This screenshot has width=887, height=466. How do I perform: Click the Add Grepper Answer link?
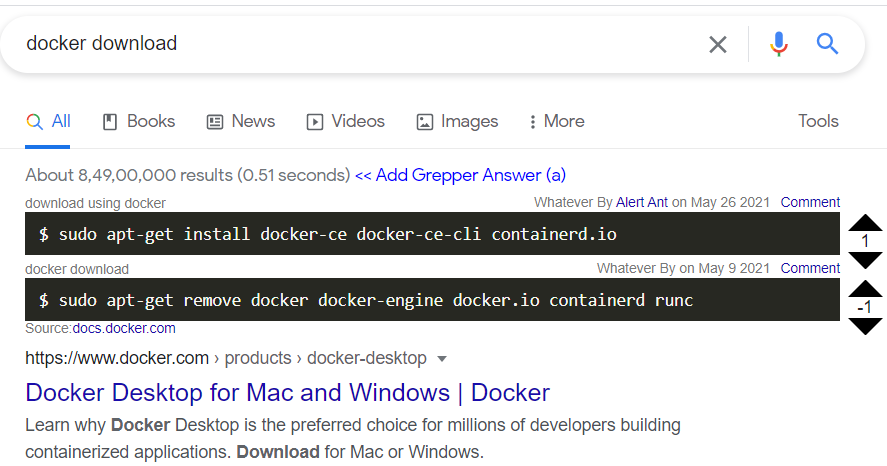460,175
